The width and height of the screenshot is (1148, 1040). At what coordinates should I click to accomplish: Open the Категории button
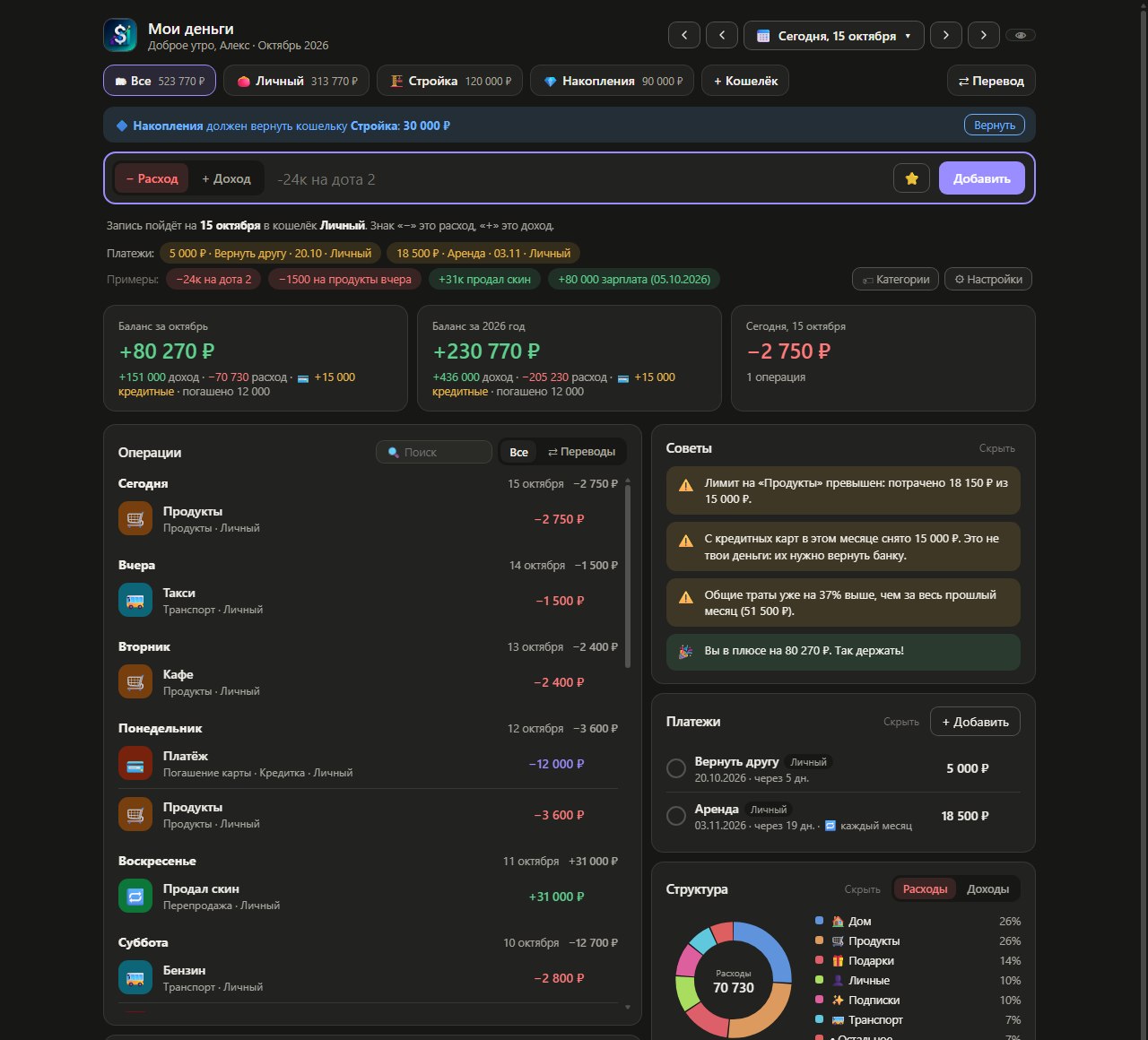[896, 279]
